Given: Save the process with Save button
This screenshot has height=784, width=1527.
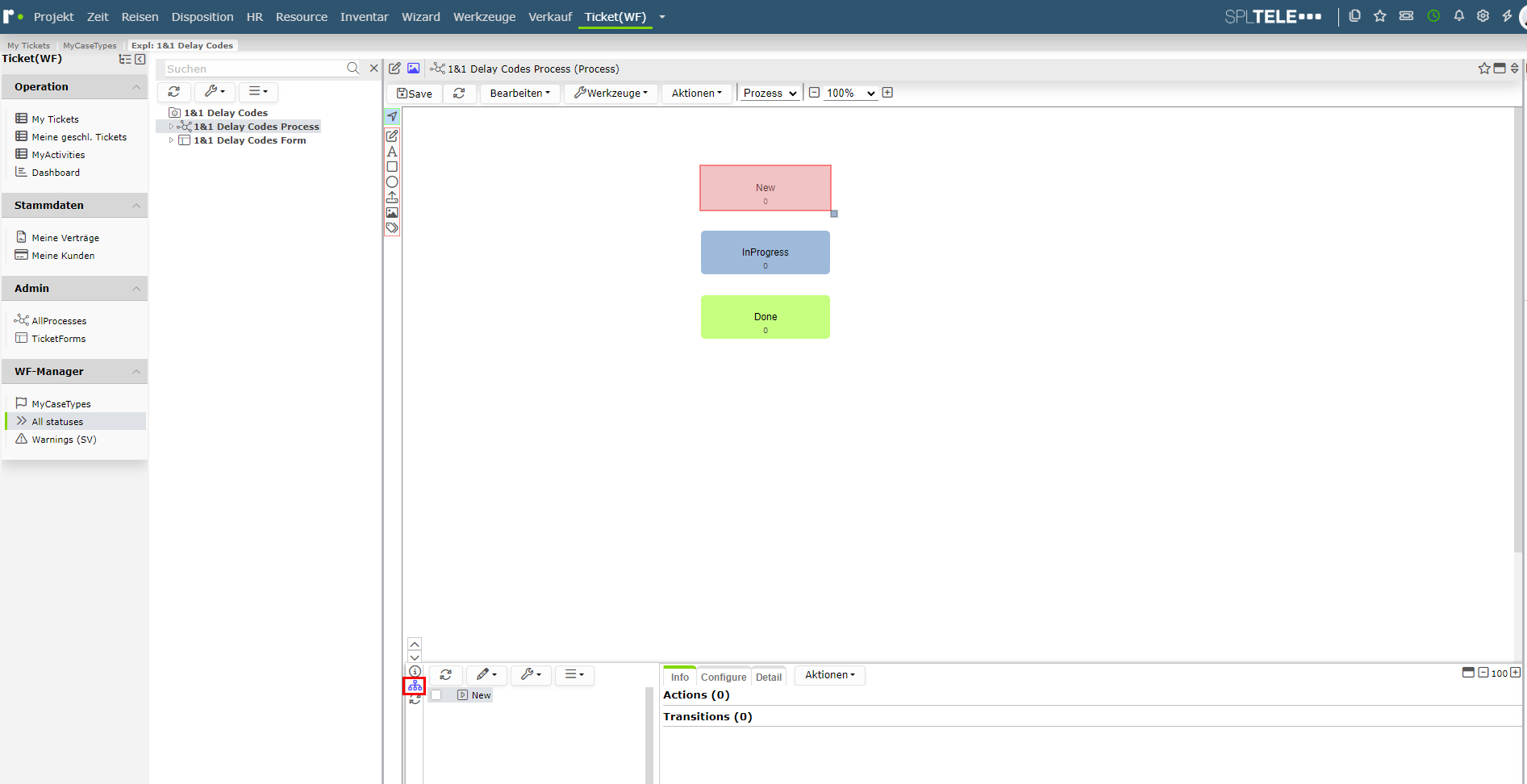Looking at the screenshot, I should click(x=415, y=94).
